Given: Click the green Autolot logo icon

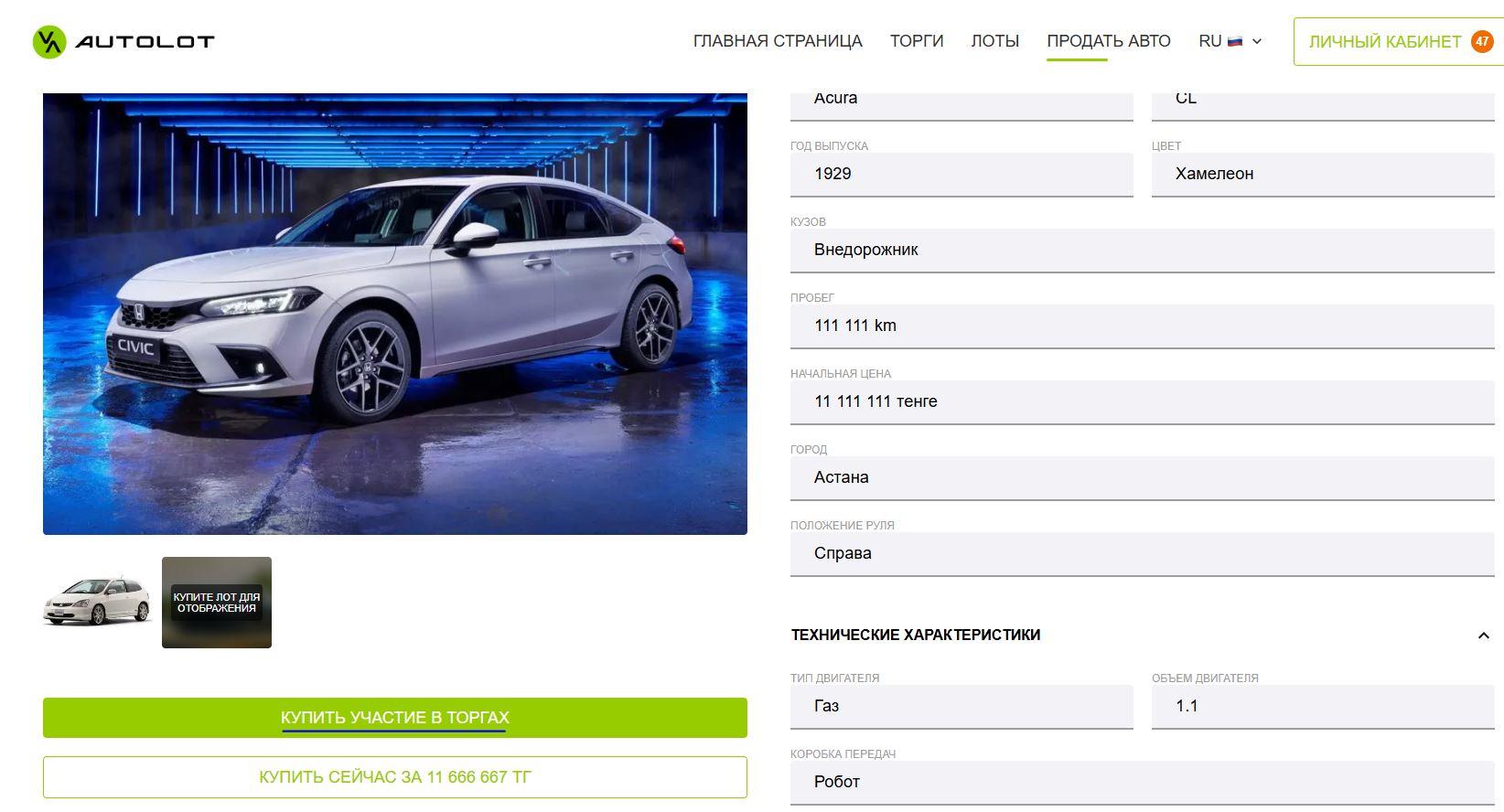Looking at the screenshot, I should click(49, 41).
